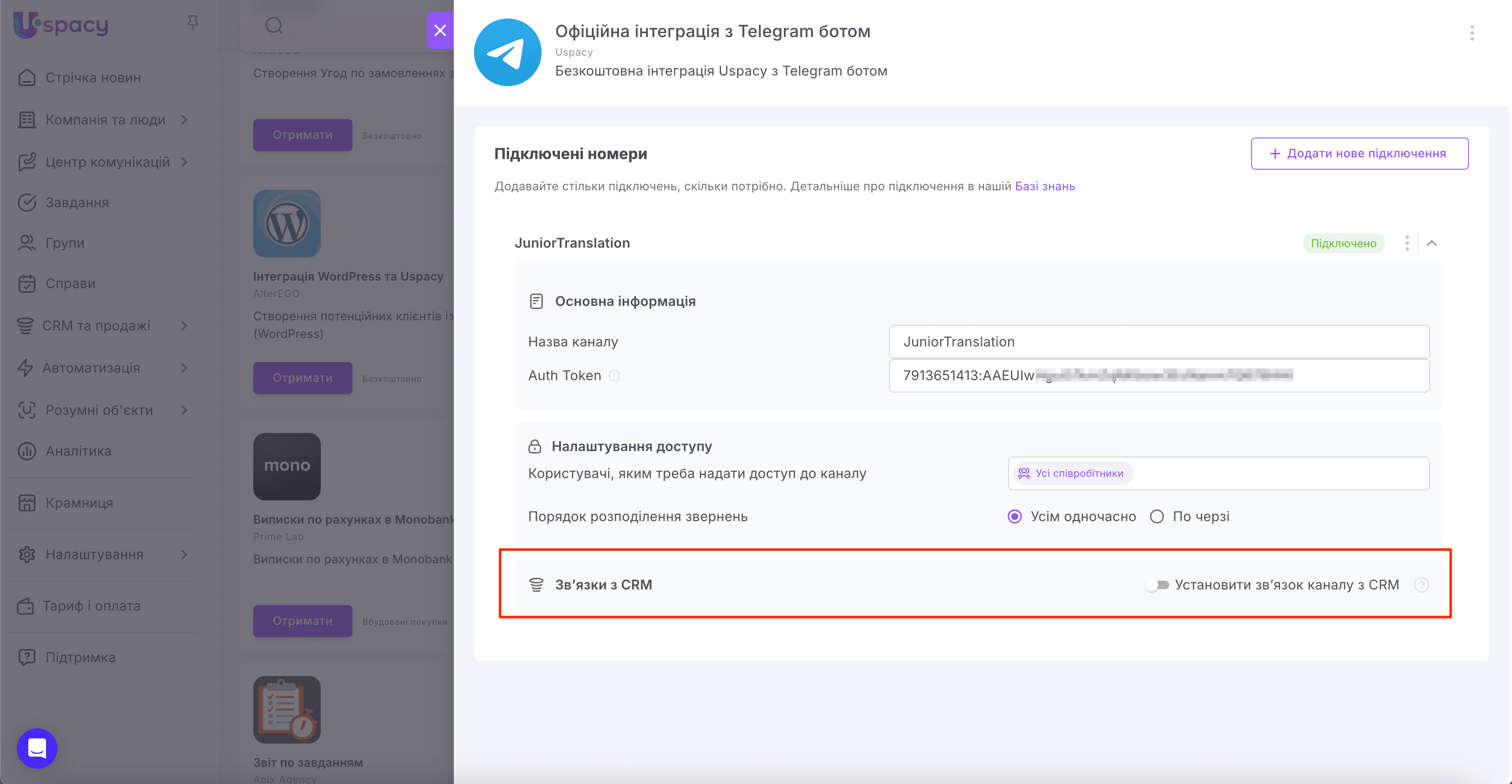1512x784 pixels.
Task: Open the chat support bubble
Action: click(36, 748)
